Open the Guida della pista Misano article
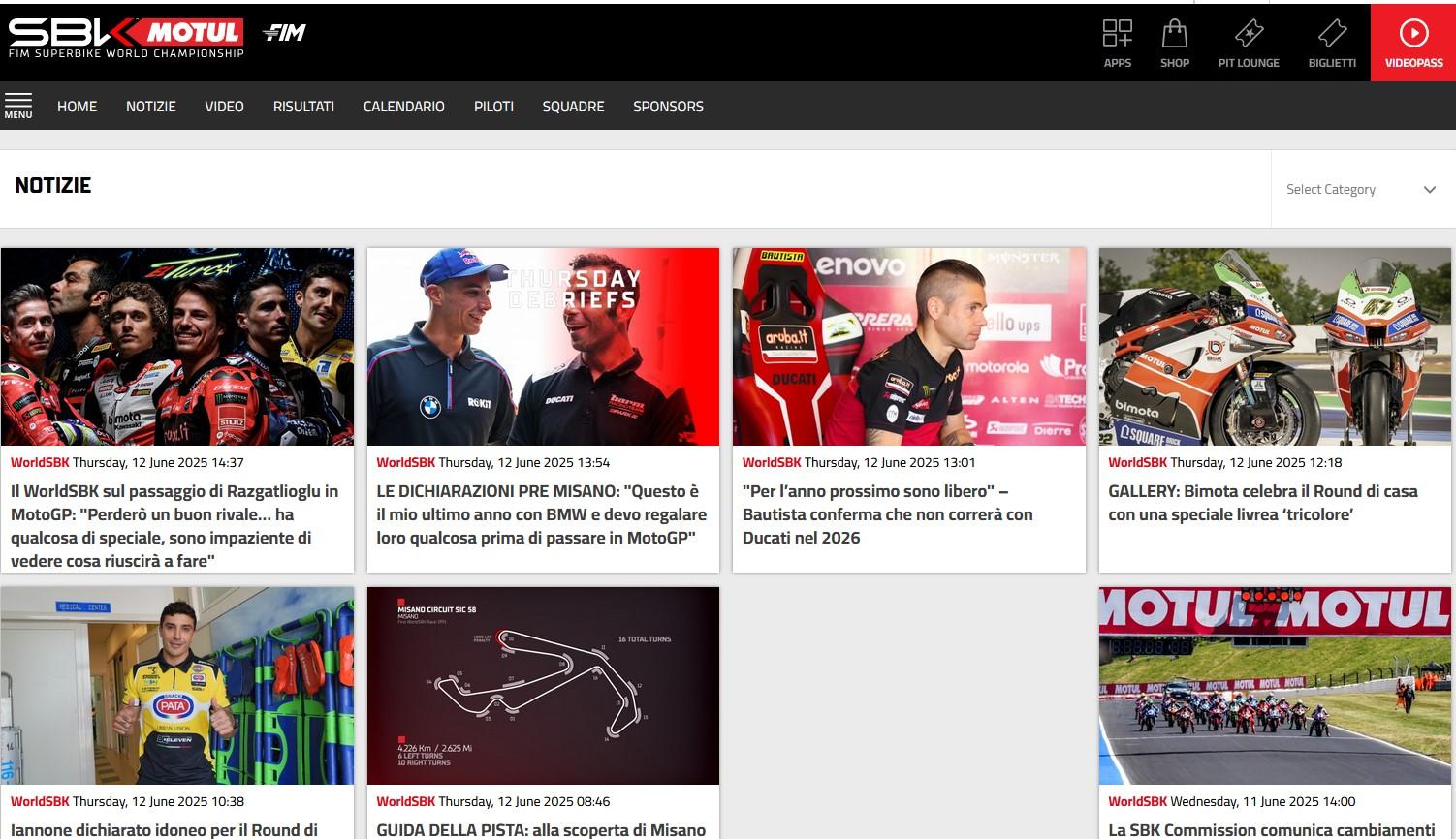The height and width of the screenshot is (839, 1456). (x=541, y=830)
